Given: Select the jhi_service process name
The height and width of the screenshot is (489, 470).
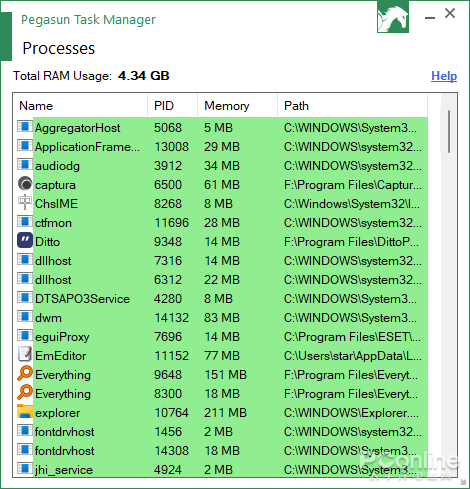Looking at the screenshot, I should (x=64, y=470).
